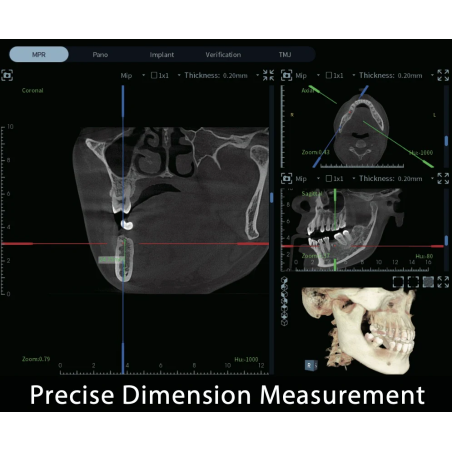452x452 pixels.
Task: Select the TMJ tab
Action: pyautogui.click(x=285, y=54)
